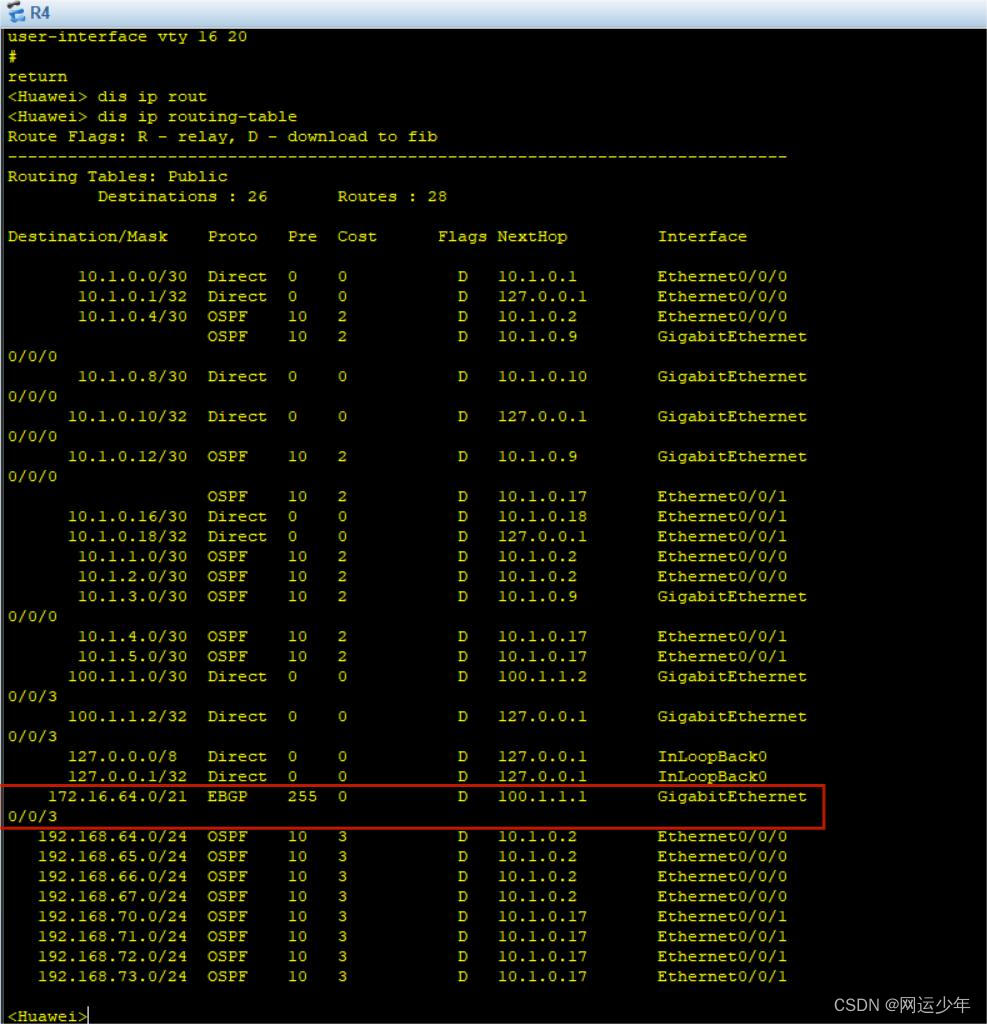The image size is (987, 1024).
Task: Select destination 100.1.1.2/32
Action: pos(127,716)
